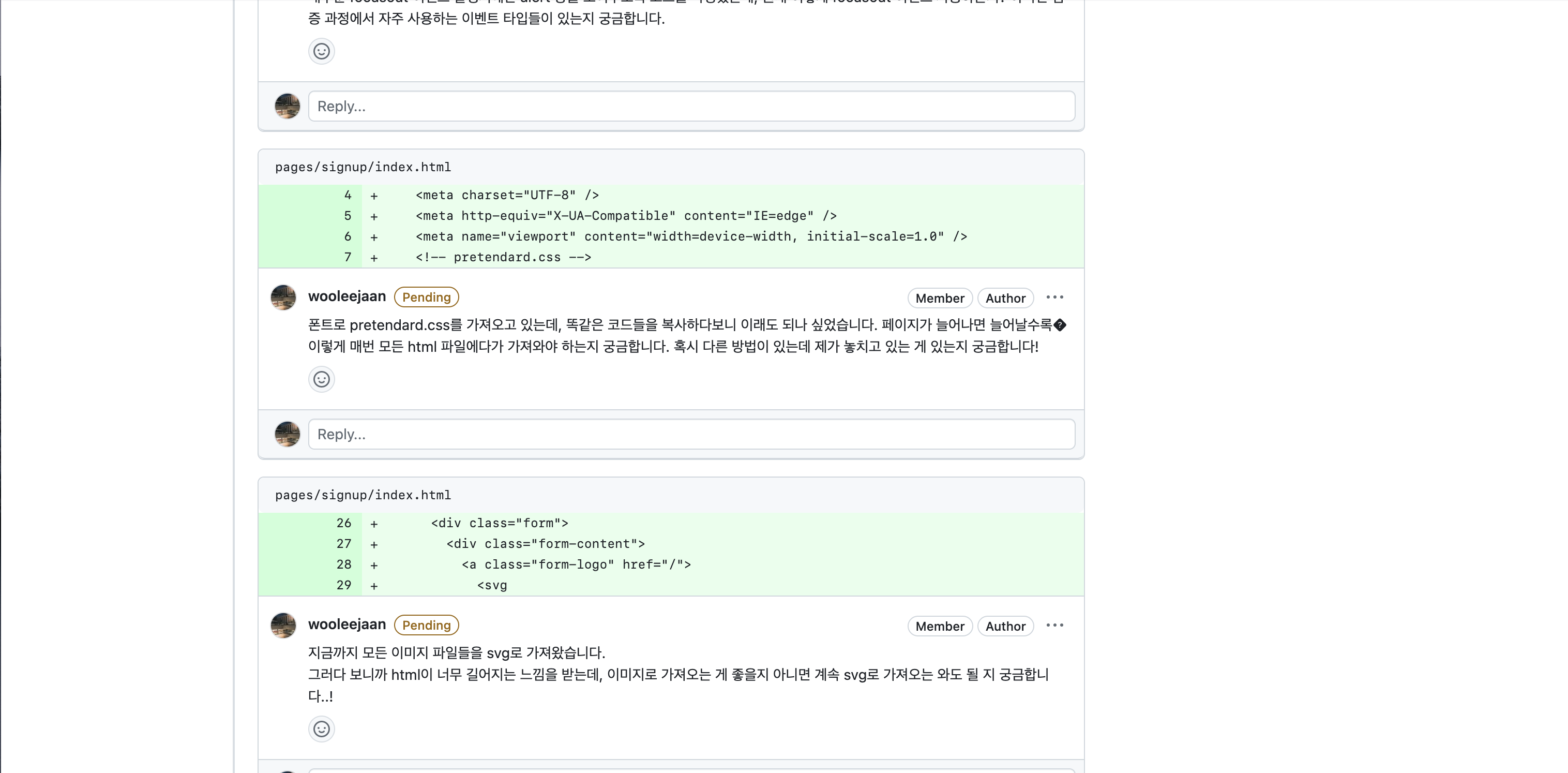Open options menu for svg comment
1568x773 pixels.
point(1054,626)
